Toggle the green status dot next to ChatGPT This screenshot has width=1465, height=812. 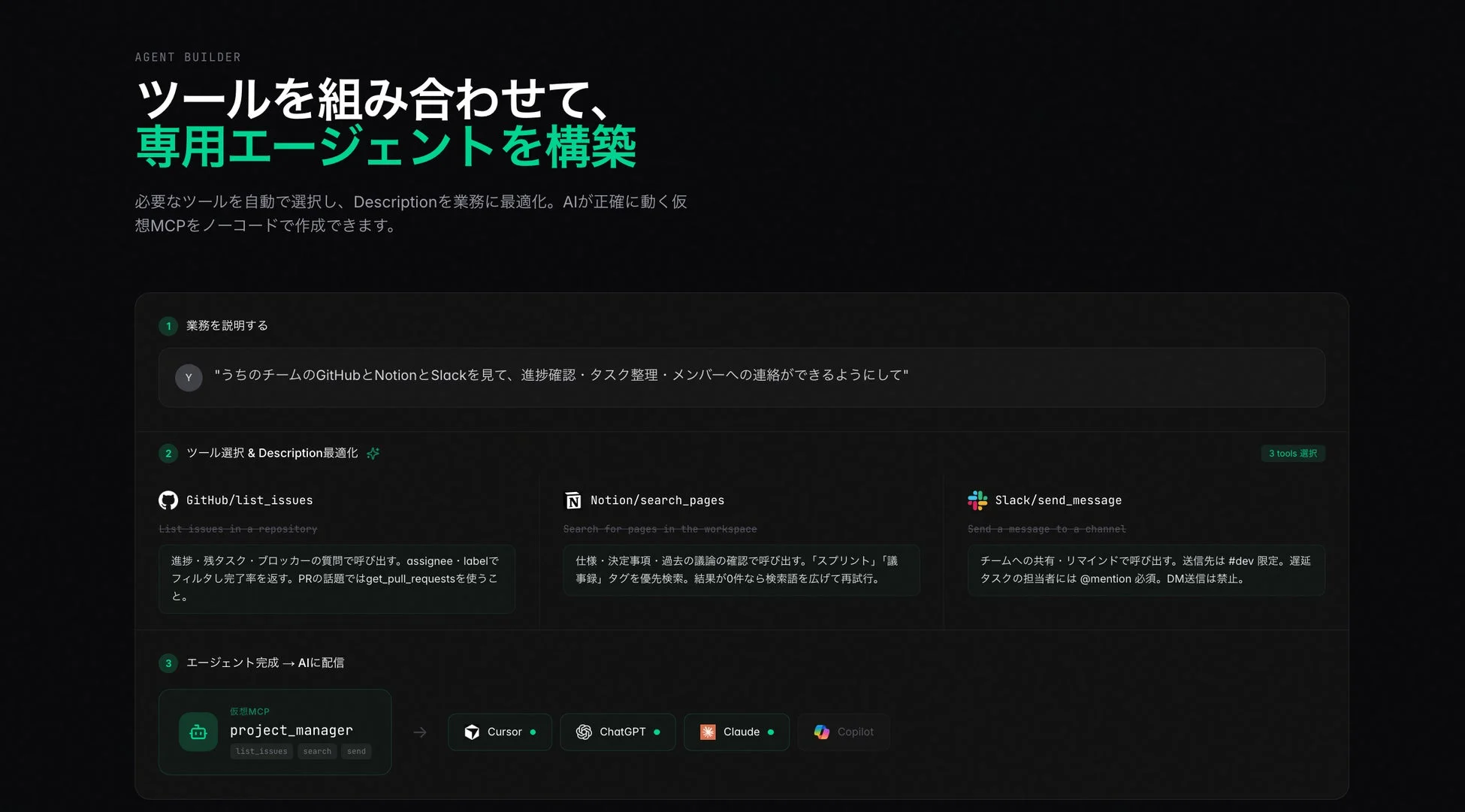coord(657,732)
